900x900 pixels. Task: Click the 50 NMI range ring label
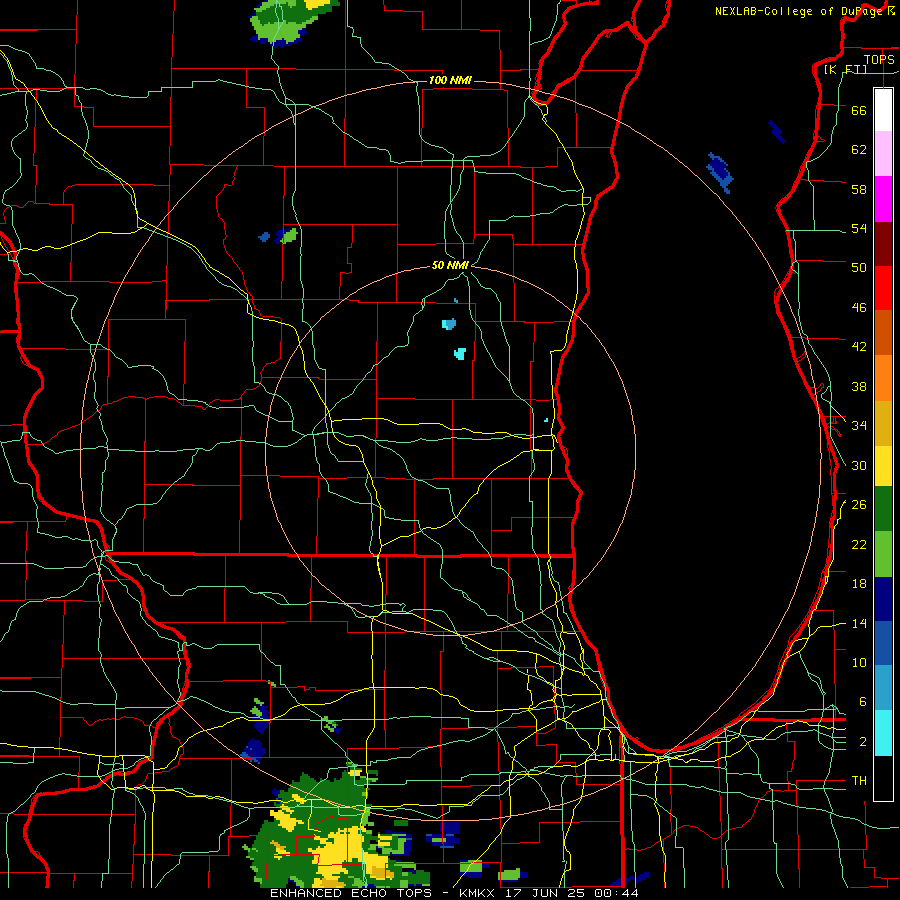click(450, 265)
